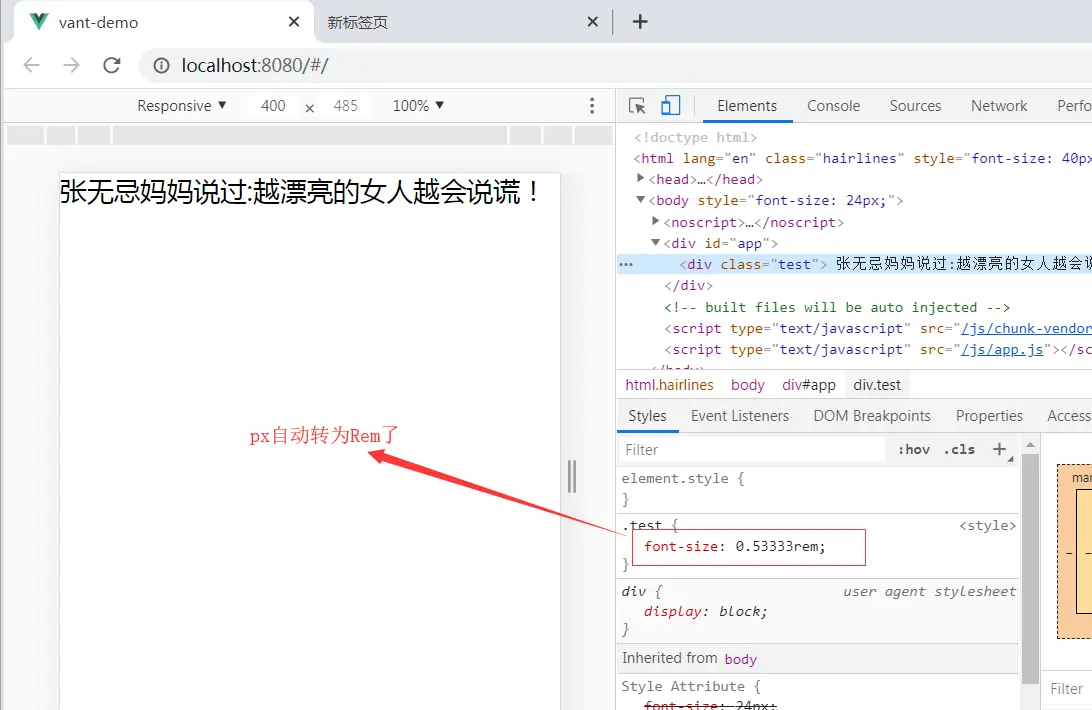The height and width of the screenshot is (710, 1092).
Task: Select the vant-demo browser tab
Action: (x=162, y=22)
